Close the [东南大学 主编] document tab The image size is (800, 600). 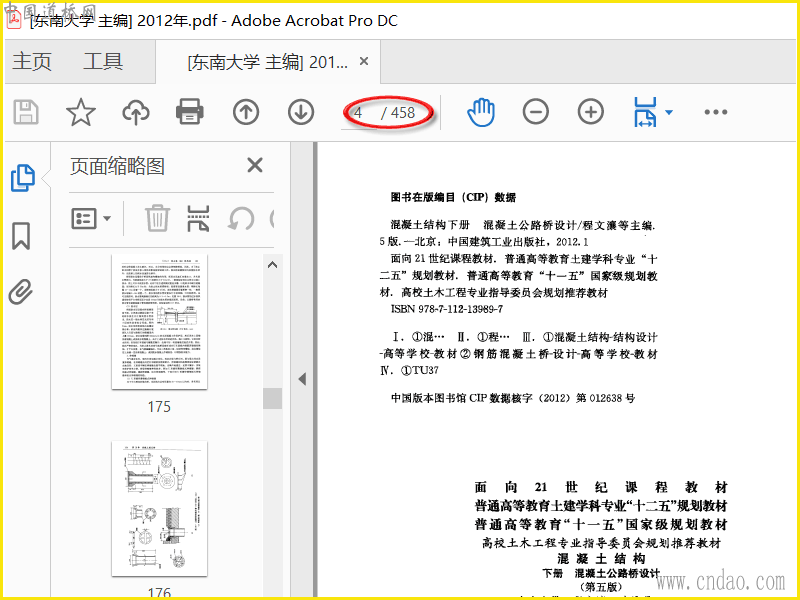point(364,61)
